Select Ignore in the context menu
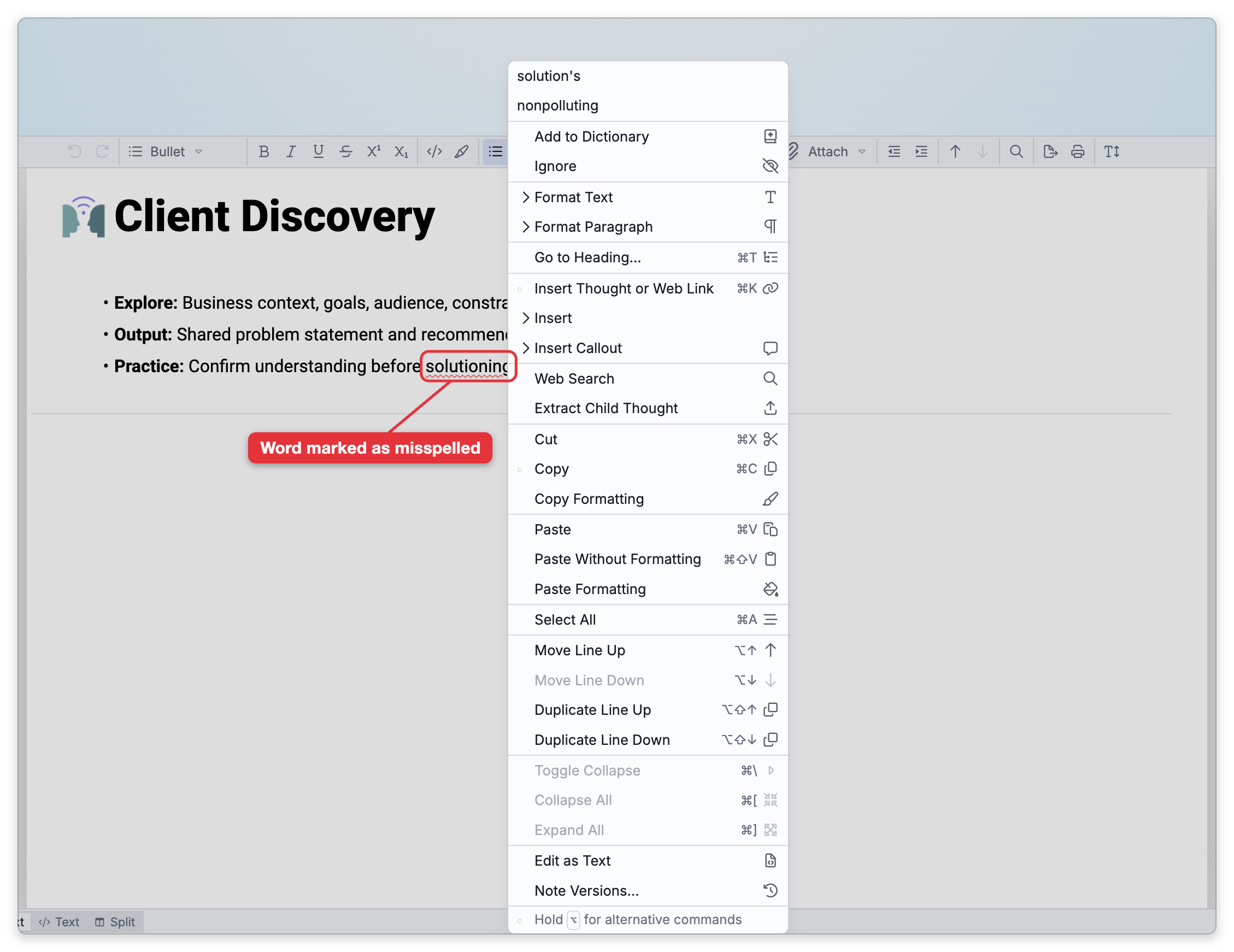The width and height of the screenshot is (1234, 952). tap(648, 166)
